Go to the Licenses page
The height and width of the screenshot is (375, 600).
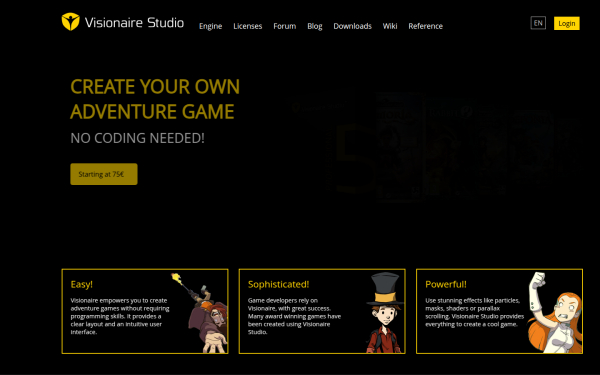click(x=248, y=26)
